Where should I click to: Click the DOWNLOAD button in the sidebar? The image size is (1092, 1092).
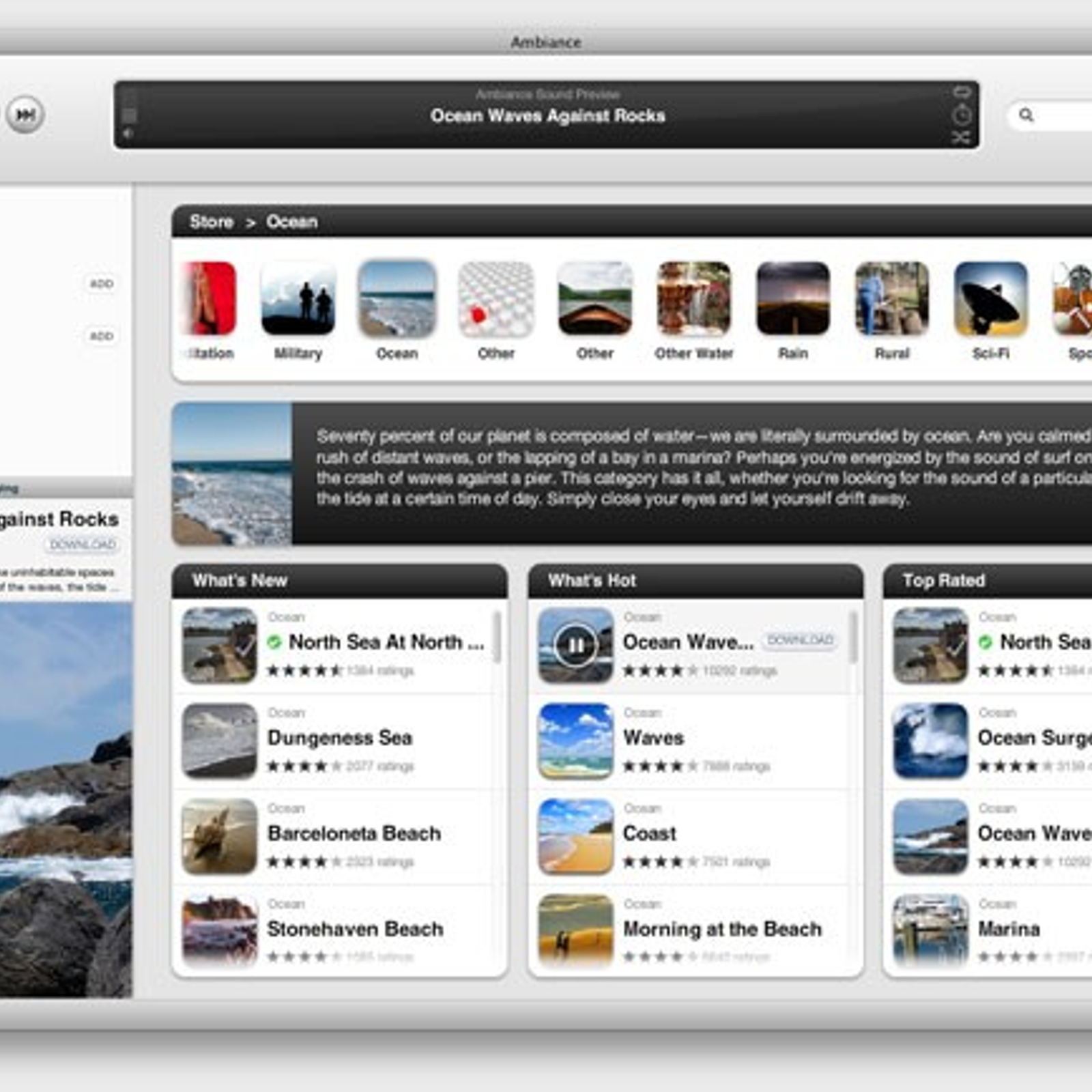(83, 545)
